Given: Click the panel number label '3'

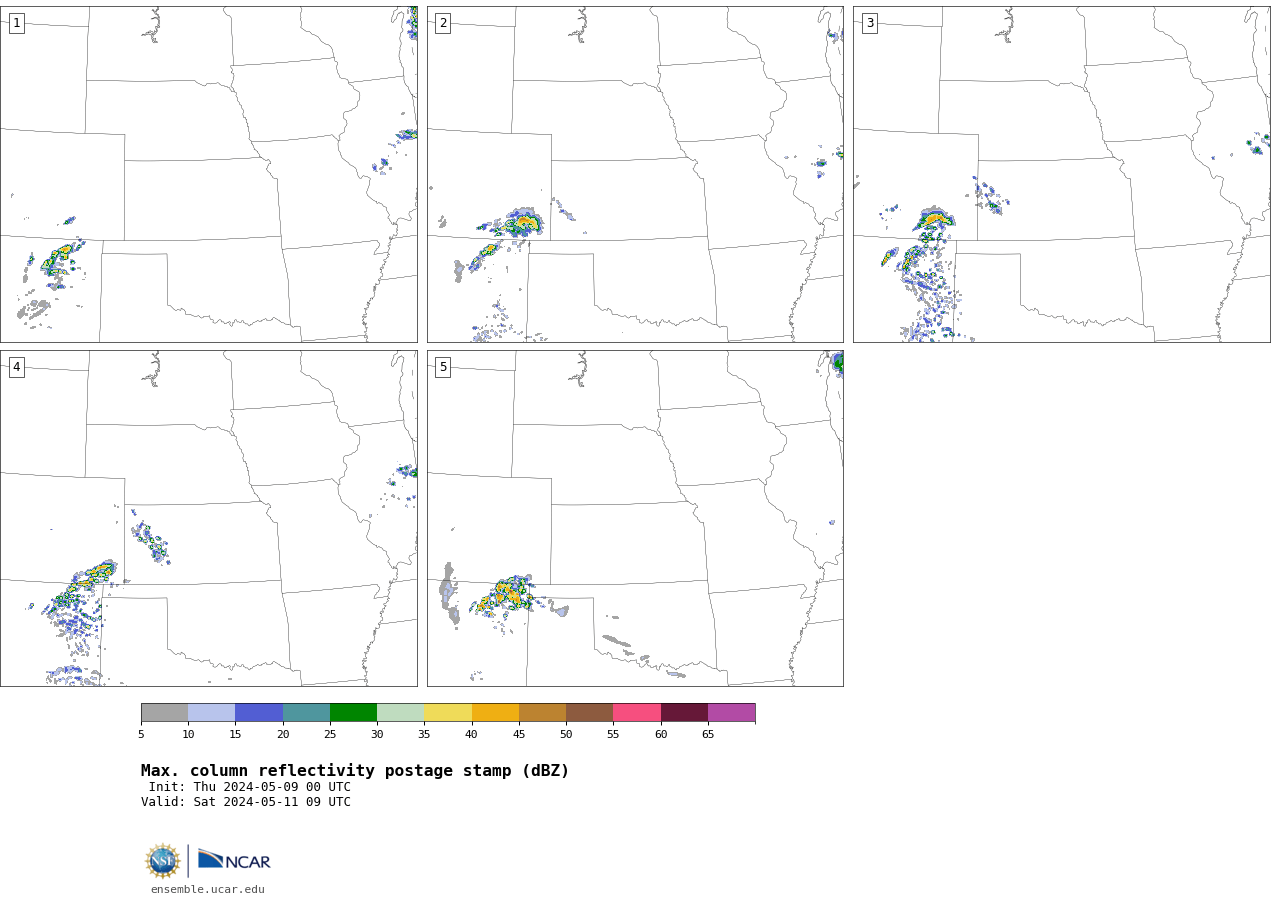Looking at the screenshot, I should click(870, 23).
